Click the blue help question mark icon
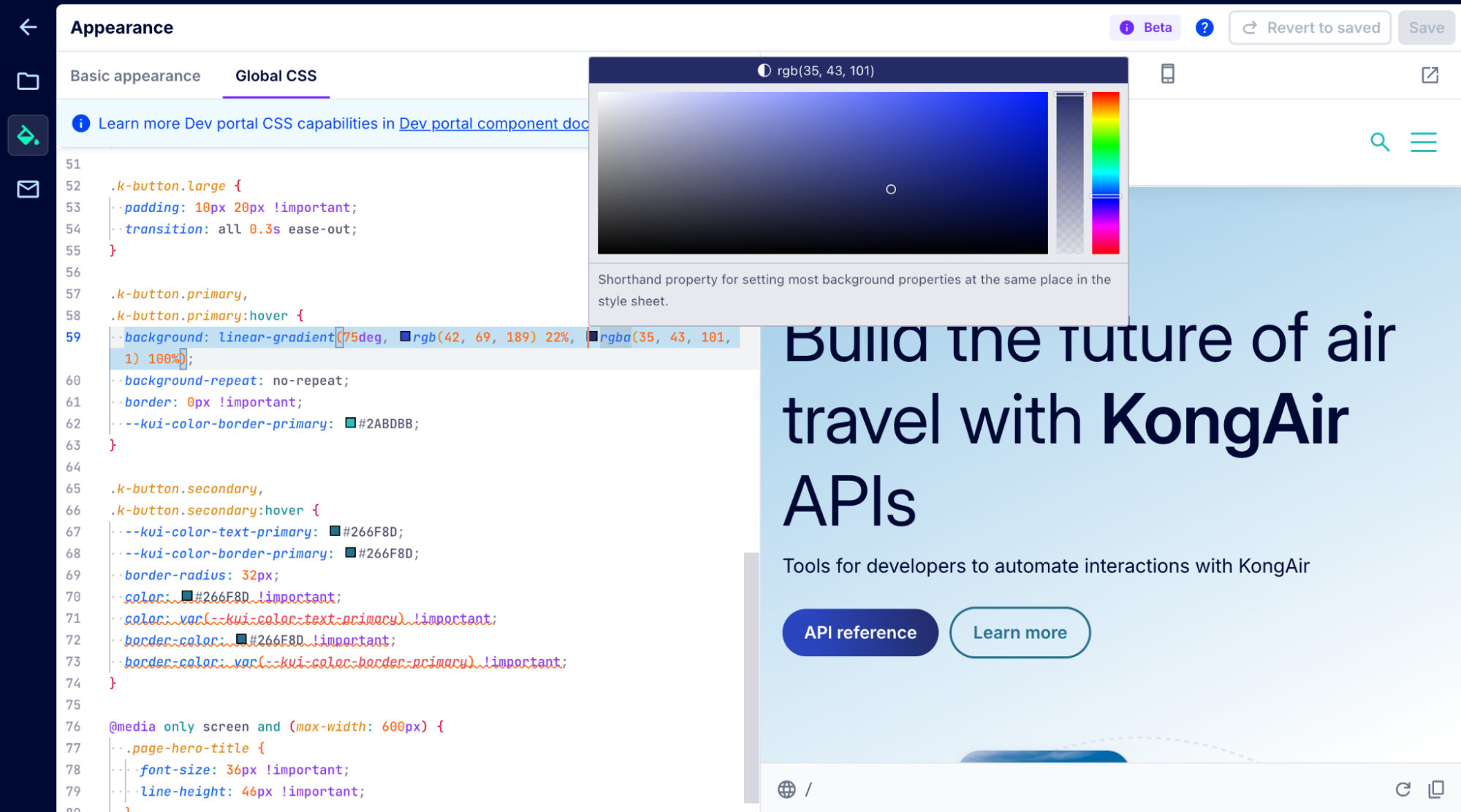 point(1204,28)
